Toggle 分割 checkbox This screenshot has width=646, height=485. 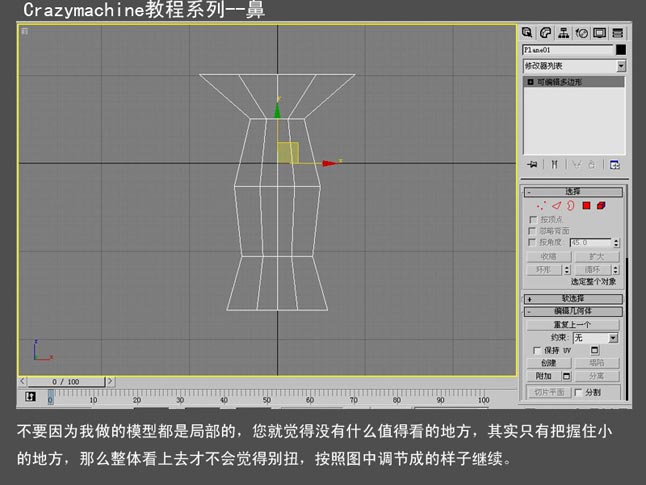(x=578, y=393)
